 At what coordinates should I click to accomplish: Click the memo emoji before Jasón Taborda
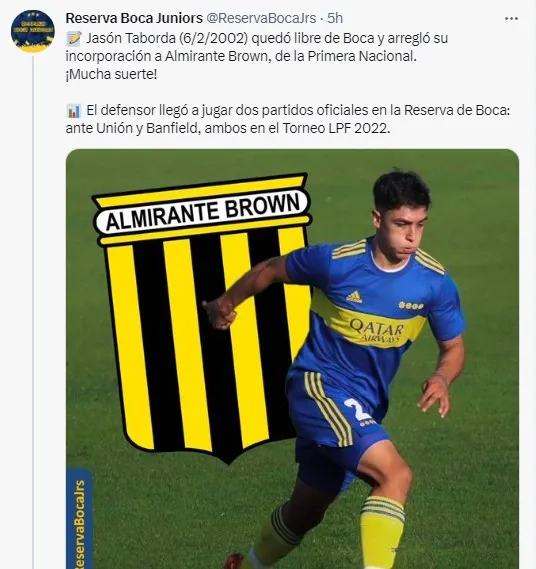74,38
